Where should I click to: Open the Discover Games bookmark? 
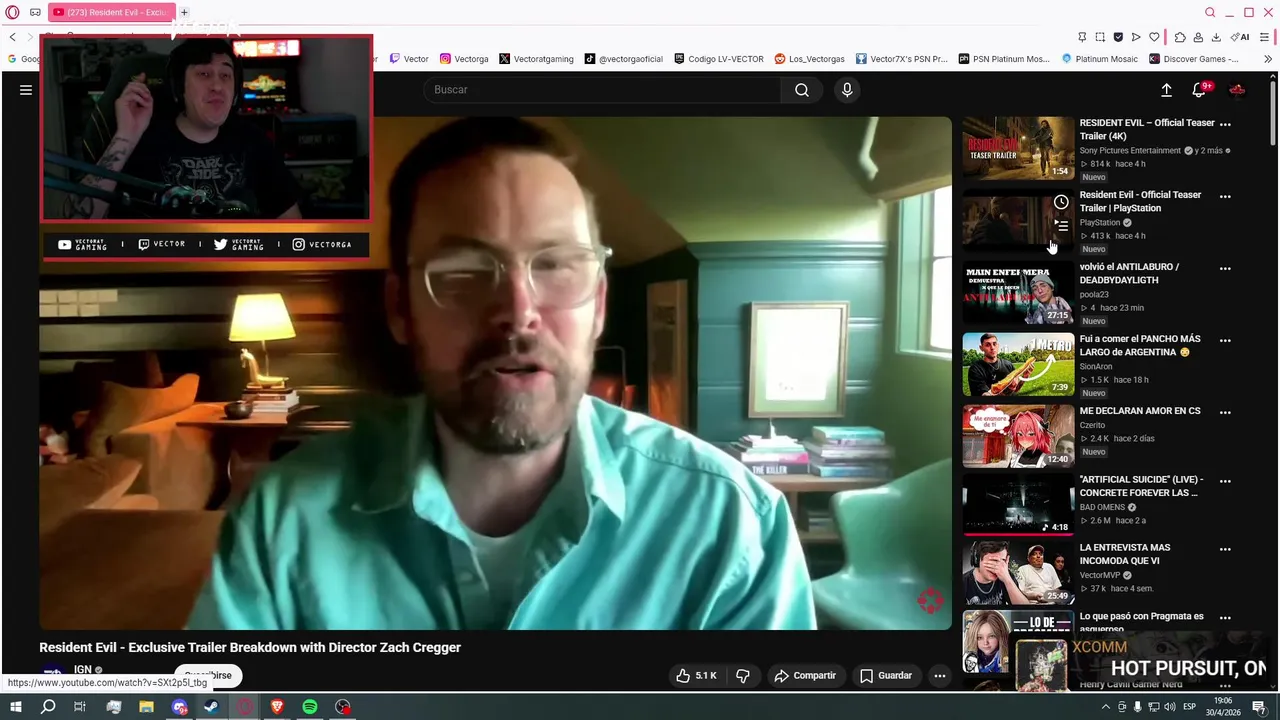(1193, 59)
